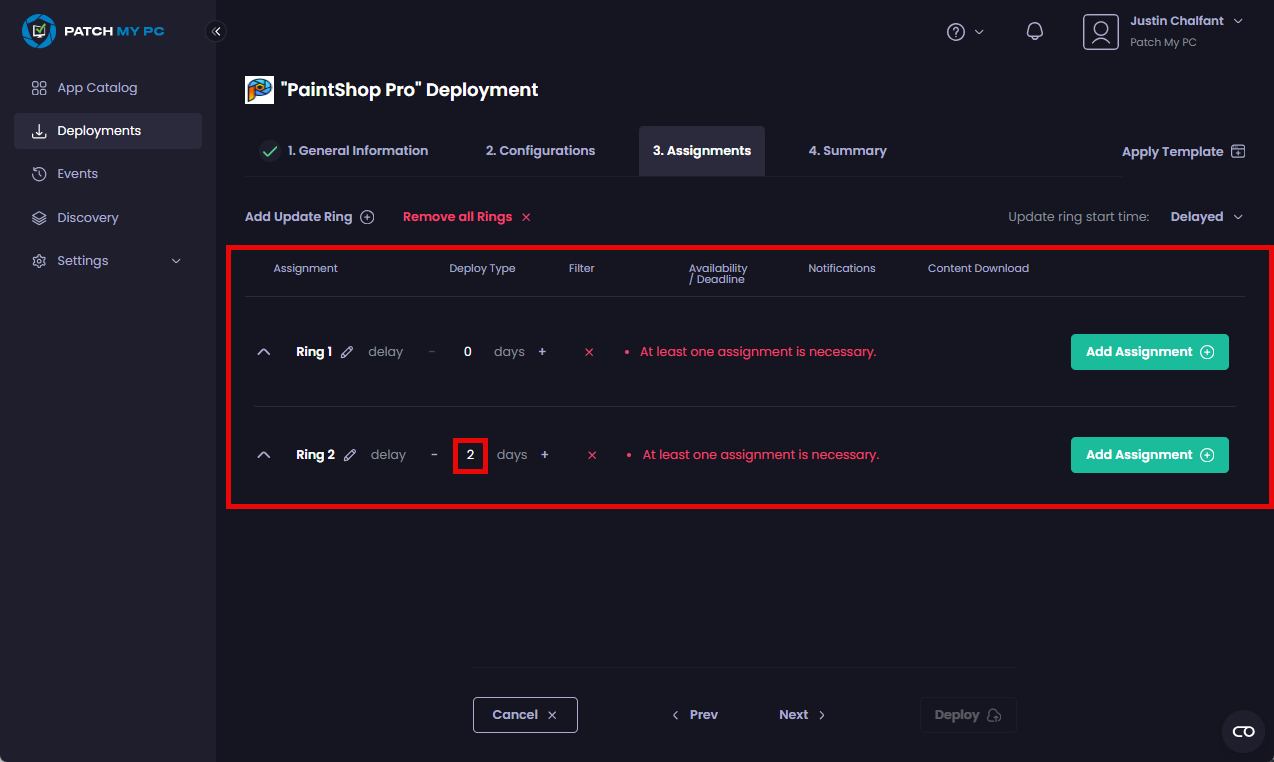This screenshot has height=762, width=1274.
Task: Increase Ring 2 delay with the plus stepper
Action: tap(544, 454)
